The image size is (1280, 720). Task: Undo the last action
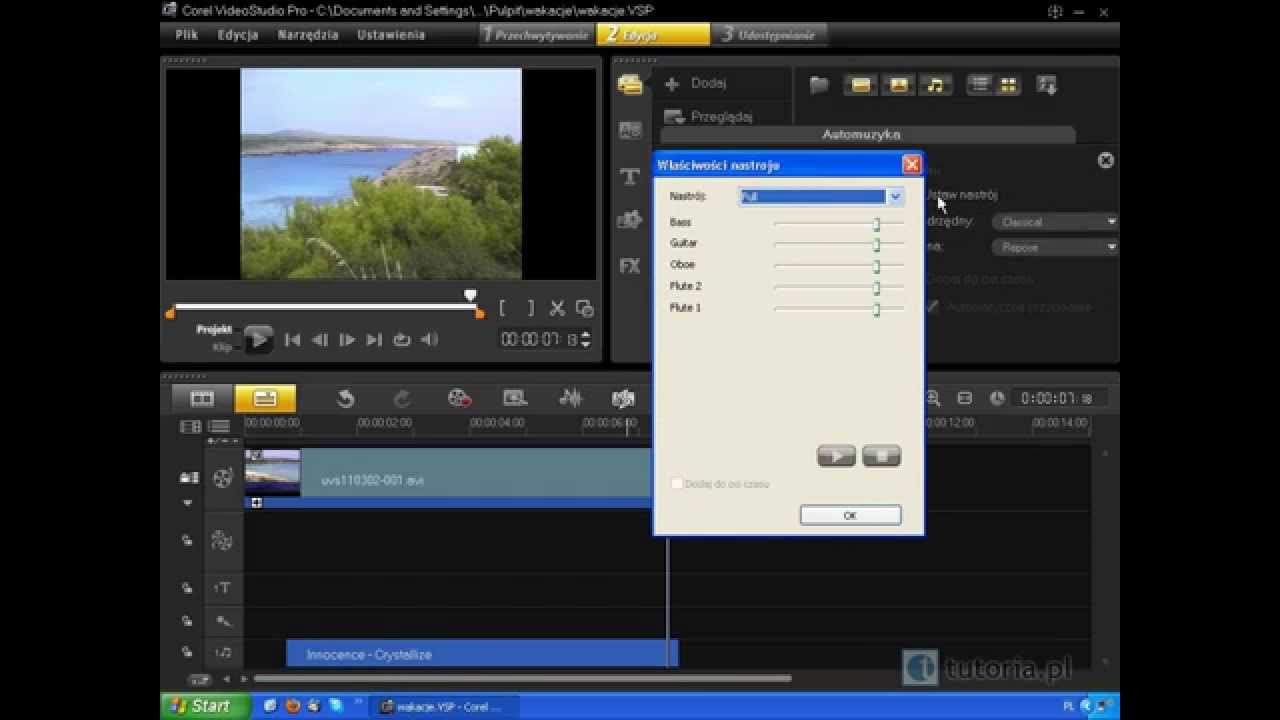(345, 398)
